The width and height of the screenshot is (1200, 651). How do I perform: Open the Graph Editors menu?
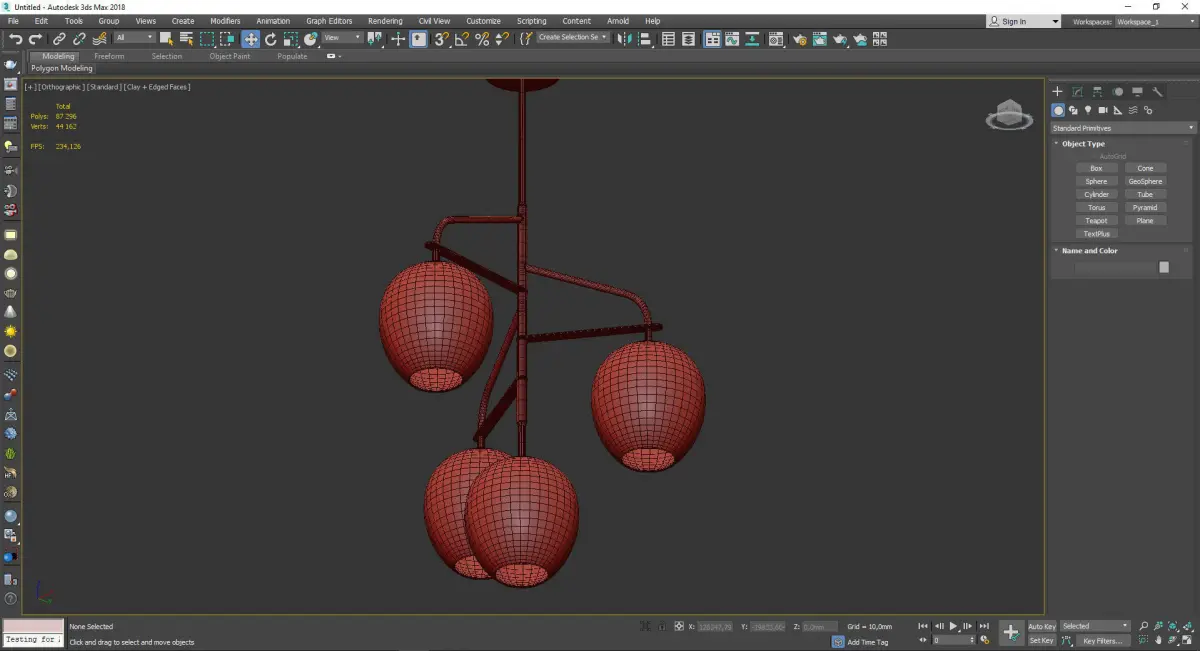pos(329,21)
